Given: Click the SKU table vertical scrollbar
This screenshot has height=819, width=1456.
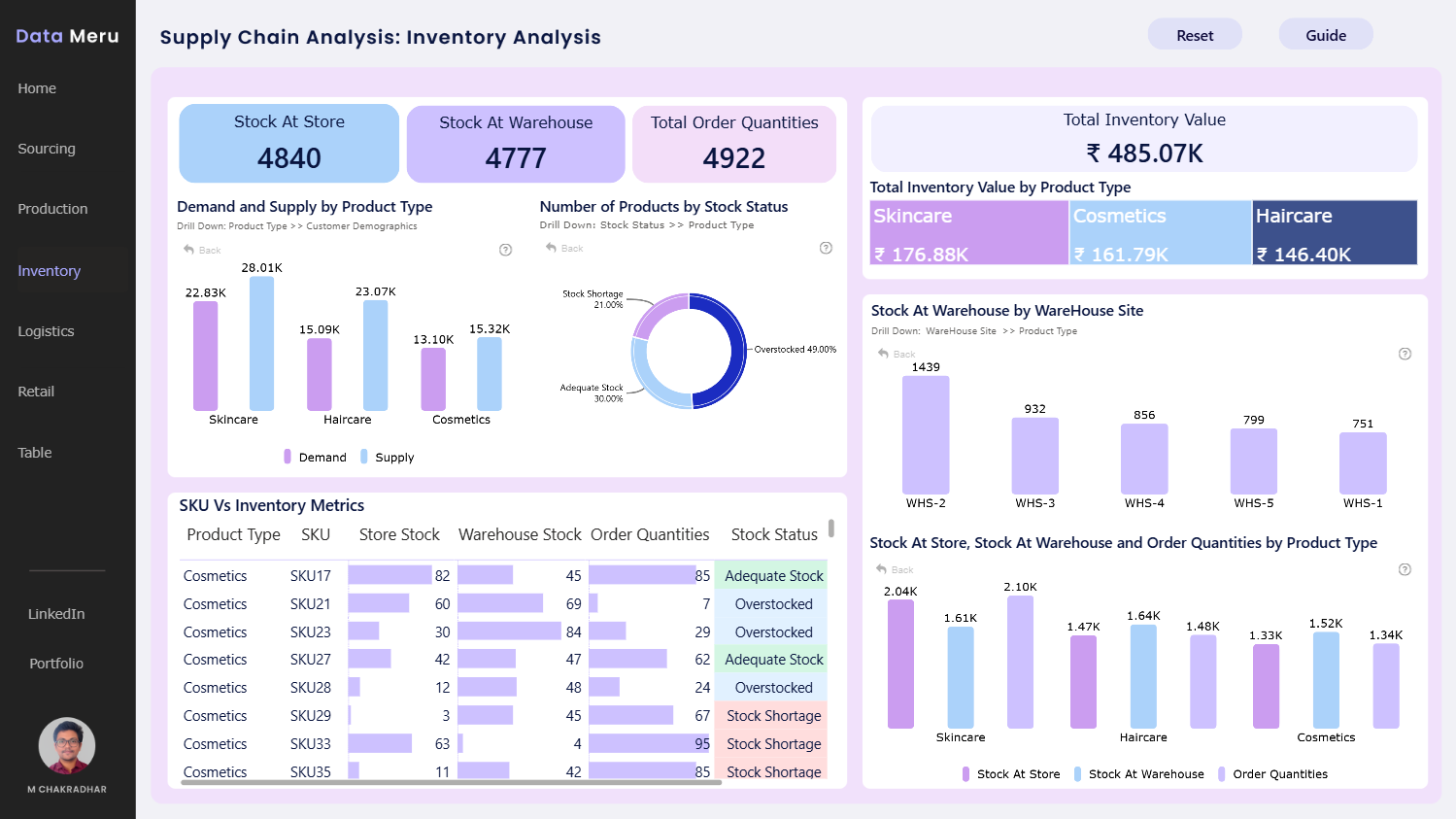Looking at the screenshot, I should coord(831,529).
